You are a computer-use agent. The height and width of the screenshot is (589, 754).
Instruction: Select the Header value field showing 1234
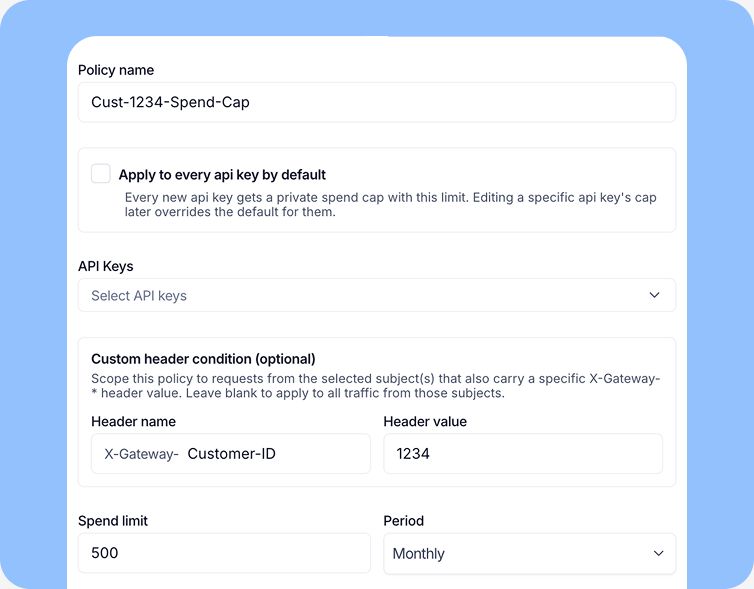[523, 453]
